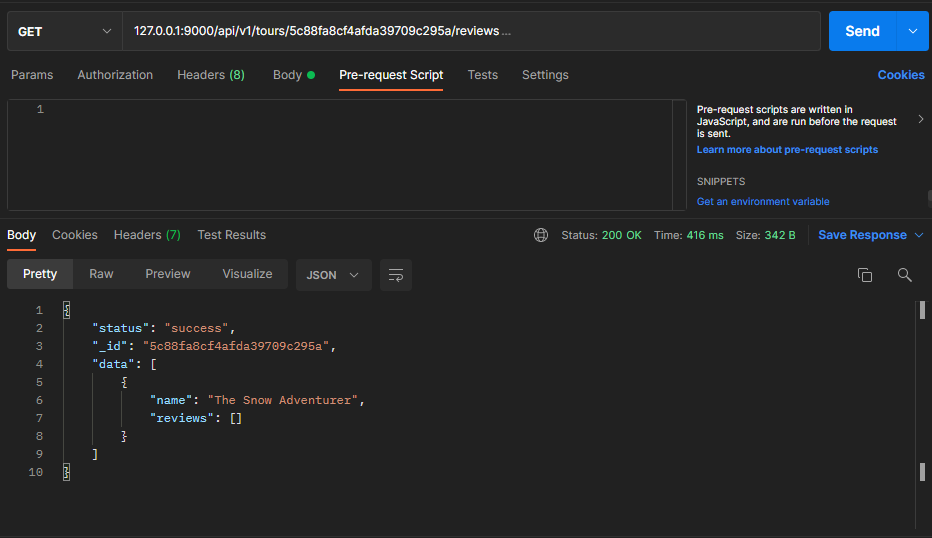Expand the Send button options arrow
The width and height of the screenshot is (932, 538).
pyautogui.click(x=912, y=31)
